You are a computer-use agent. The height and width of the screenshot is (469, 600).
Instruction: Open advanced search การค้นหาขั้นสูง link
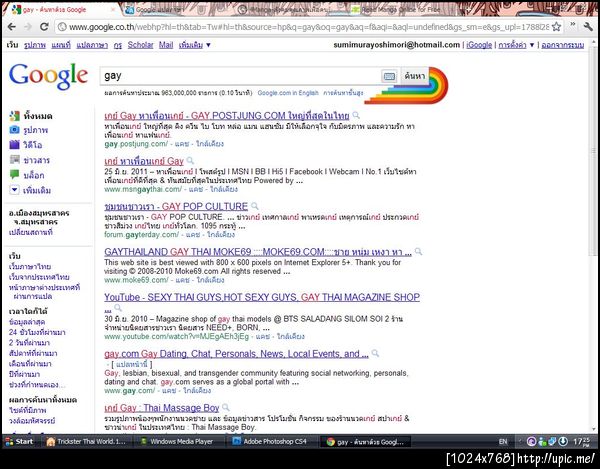tap(343, 93)
